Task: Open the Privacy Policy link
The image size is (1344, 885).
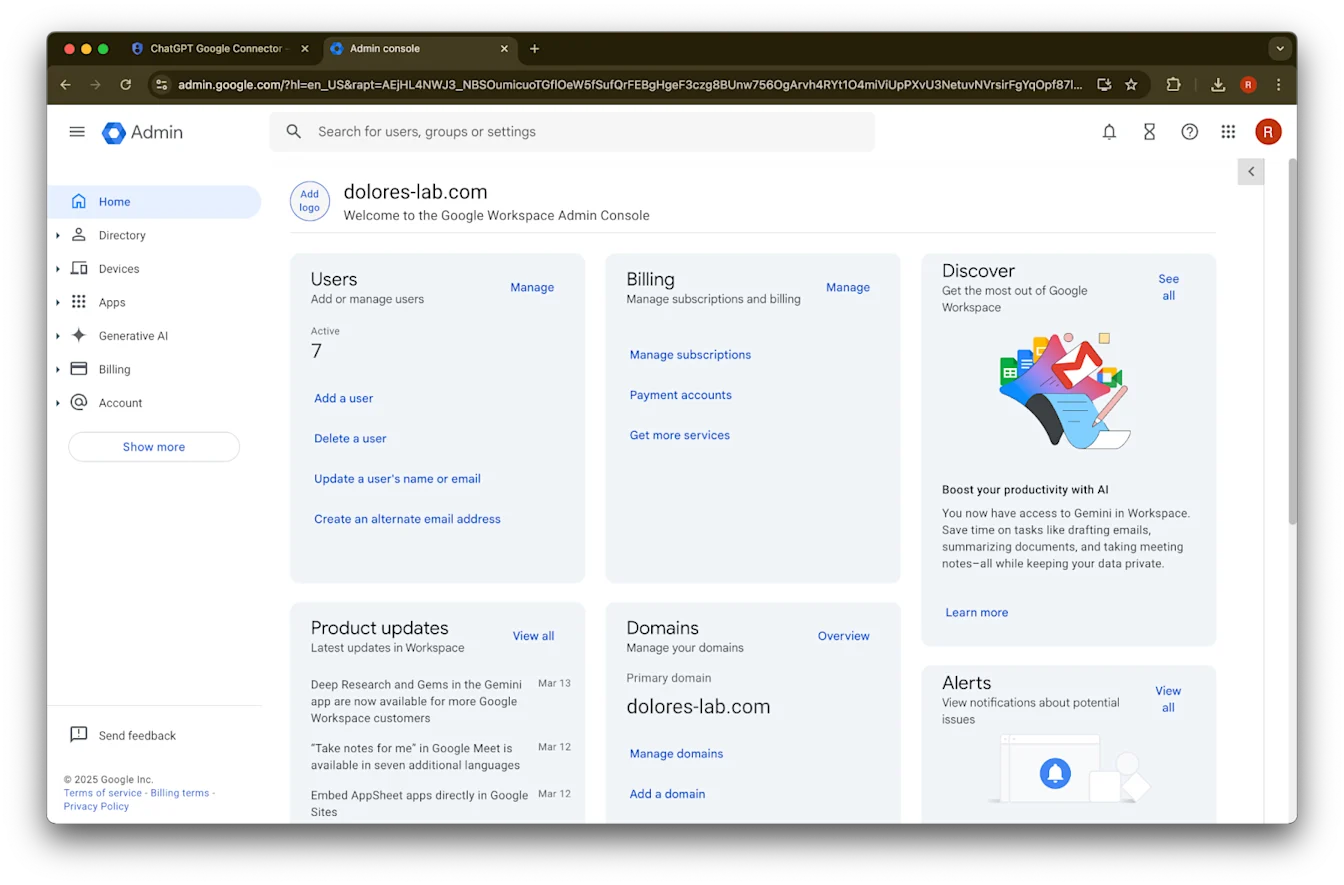Action: (96, 806)
